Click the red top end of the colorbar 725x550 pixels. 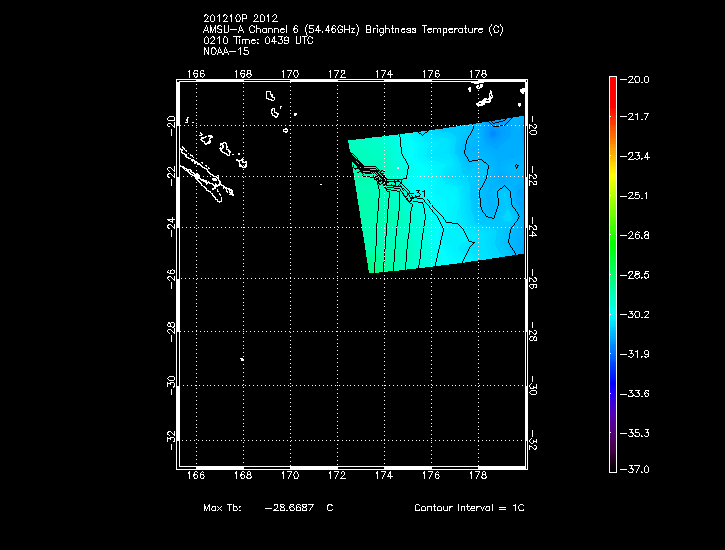pos(612,82)
